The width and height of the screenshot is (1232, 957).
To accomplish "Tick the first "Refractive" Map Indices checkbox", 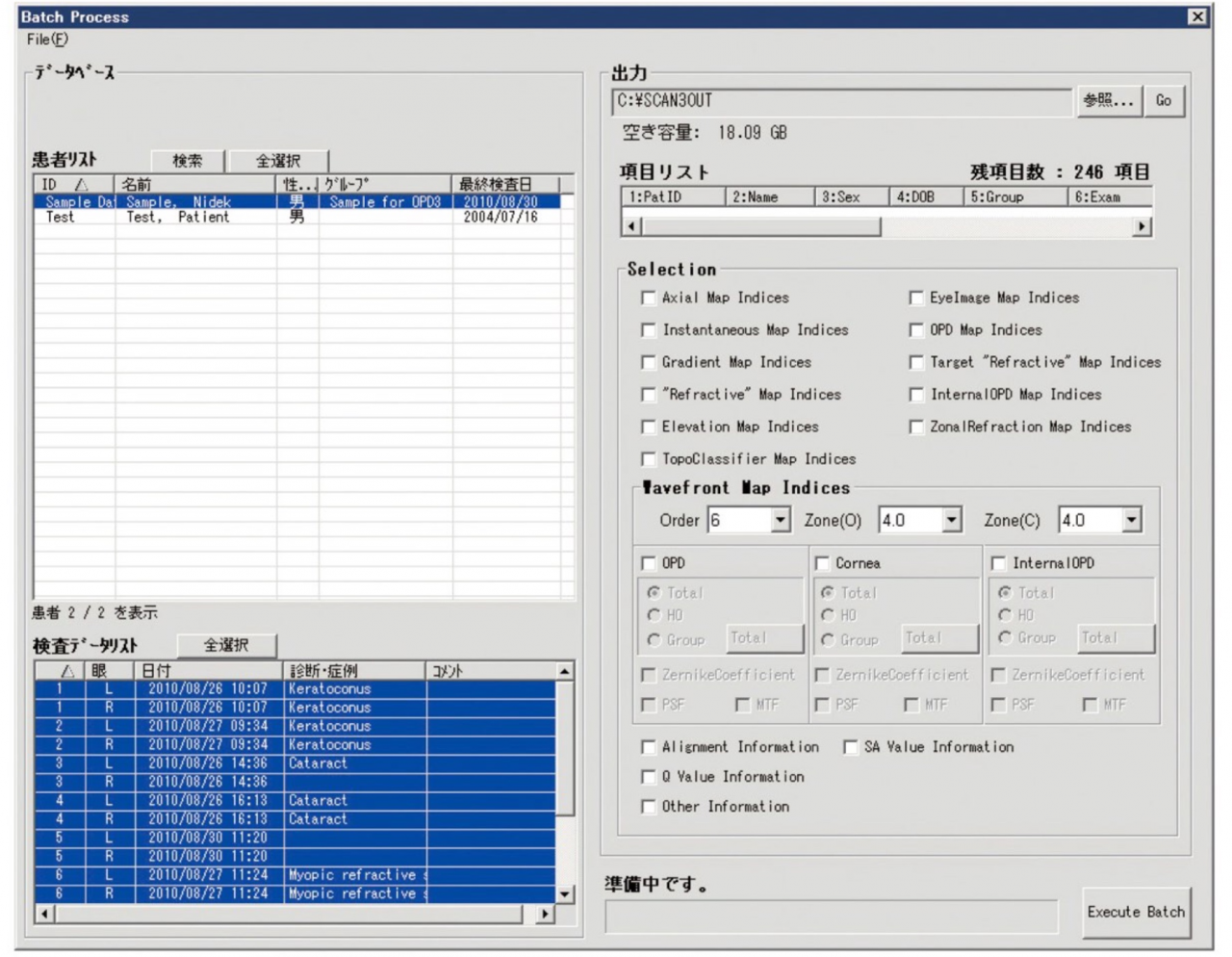I will pyautogui.click(x=649, y=395).
